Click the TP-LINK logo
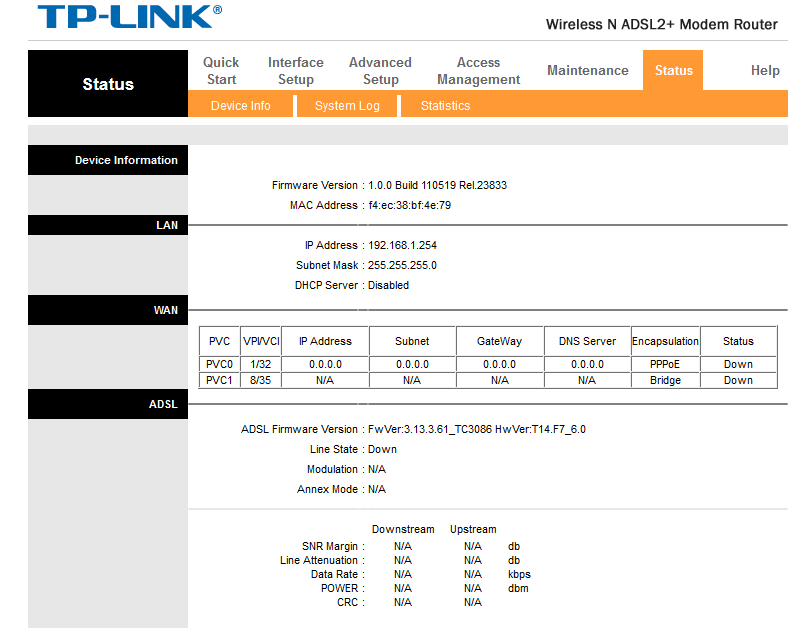791x628 pixels. pos(130,18)
